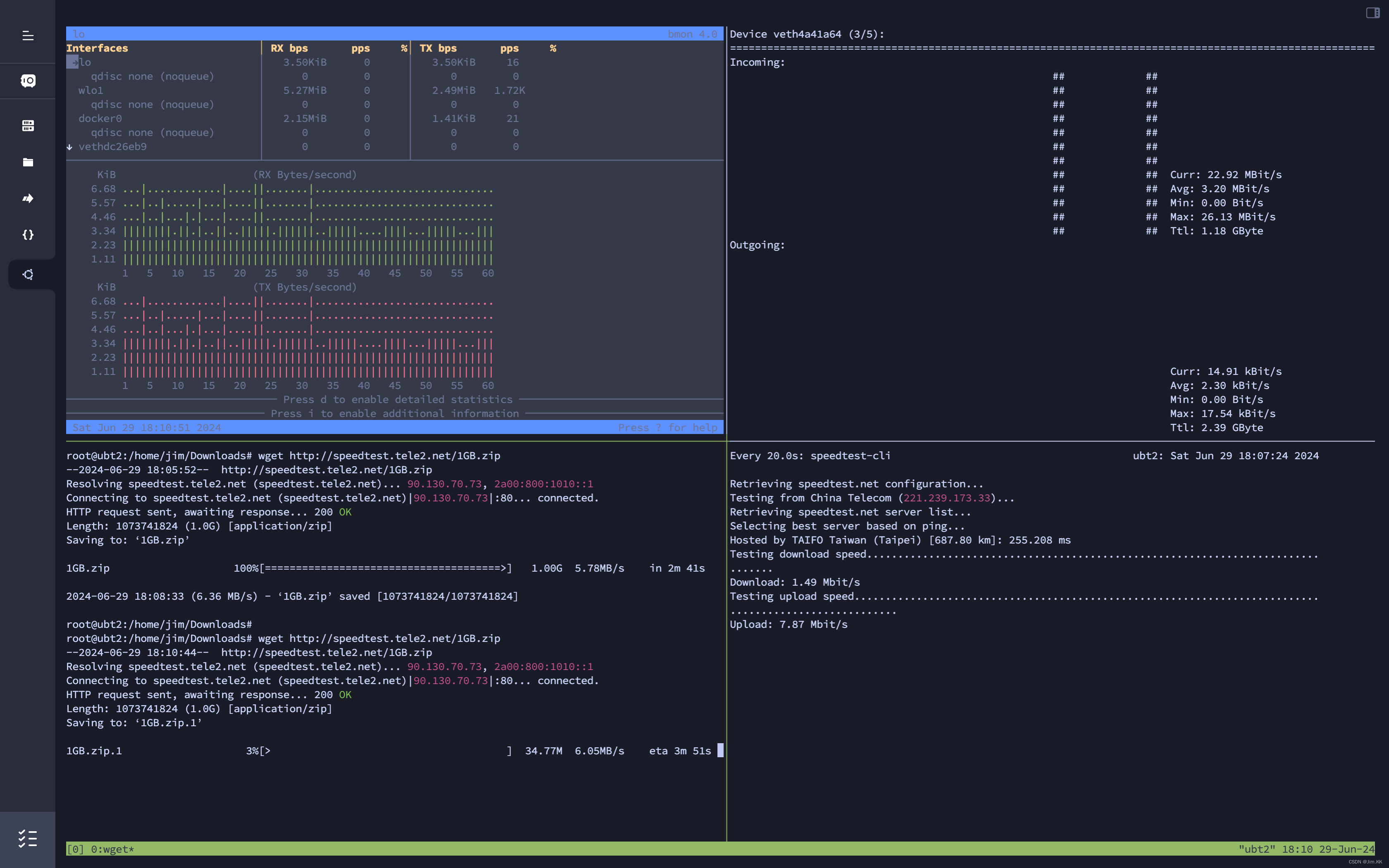Click the IP address 221.239.173.33
Image resolution: width=1389 pixels, height=868 pixels.
point(947,498)
